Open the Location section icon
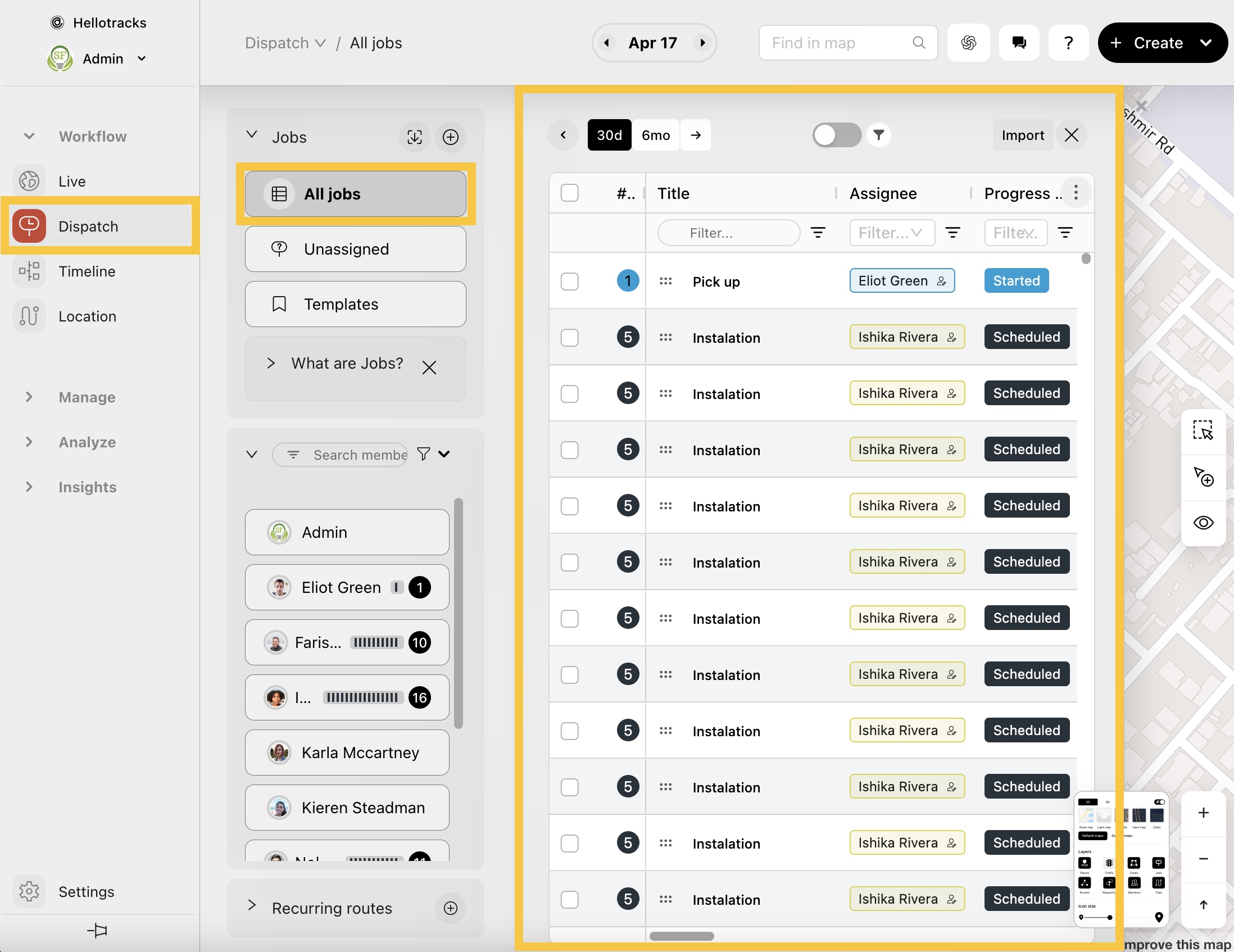The width and height of the screenshot is (1234, 952). click(x=29, y=316)
